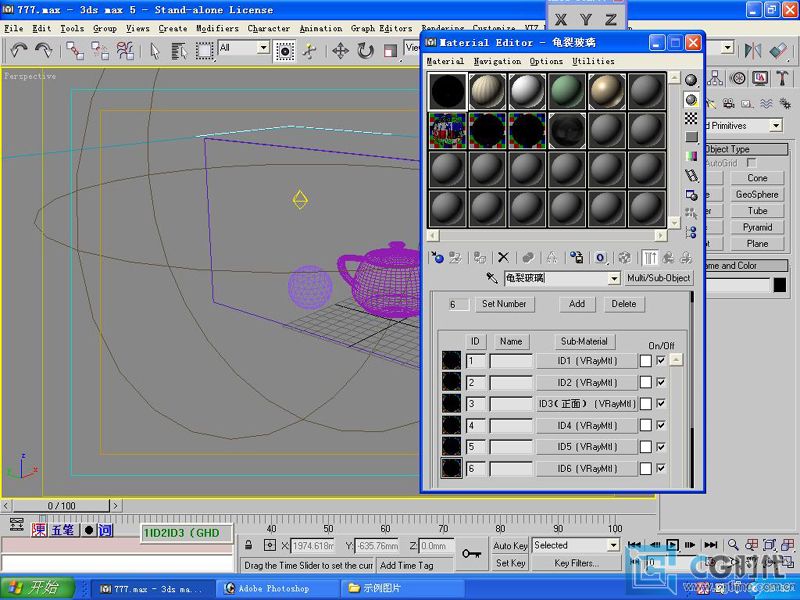The height and width of the screenshot is (600, 800).
Task: Open the Character menu
Action: [268, 29]
